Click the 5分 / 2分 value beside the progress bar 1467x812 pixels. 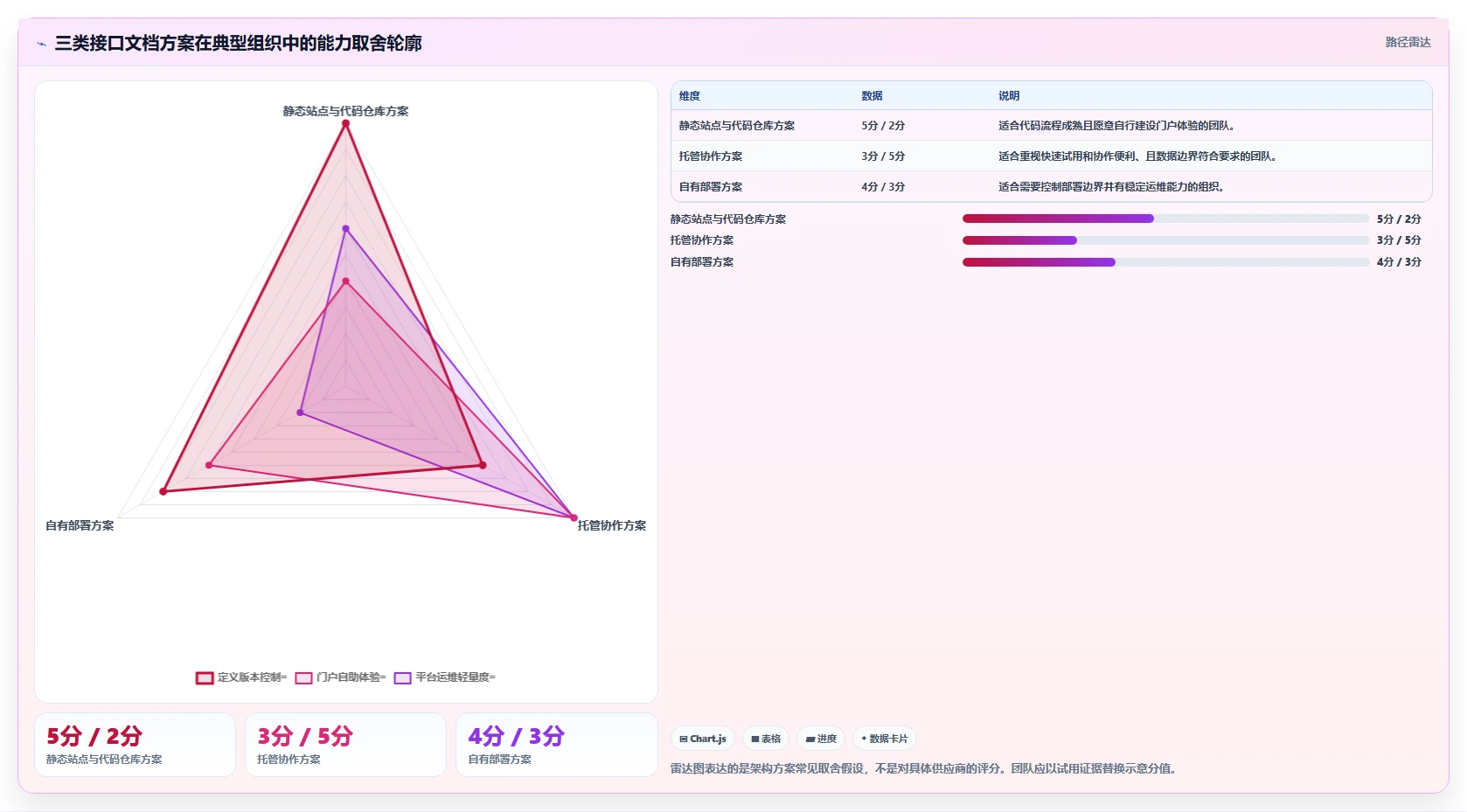(x=1399, y=219)
